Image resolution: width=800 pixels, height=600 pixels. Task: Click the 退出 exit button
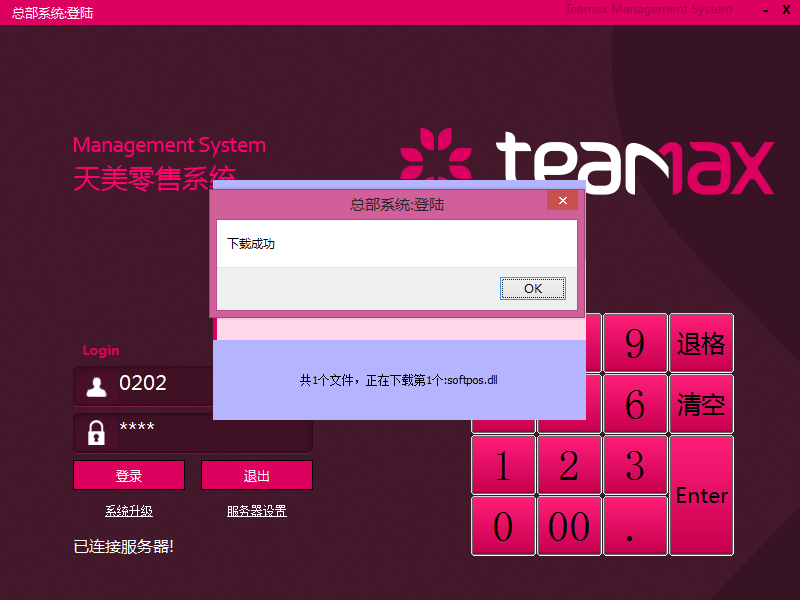pyautogui.click(x=257, y=476)
